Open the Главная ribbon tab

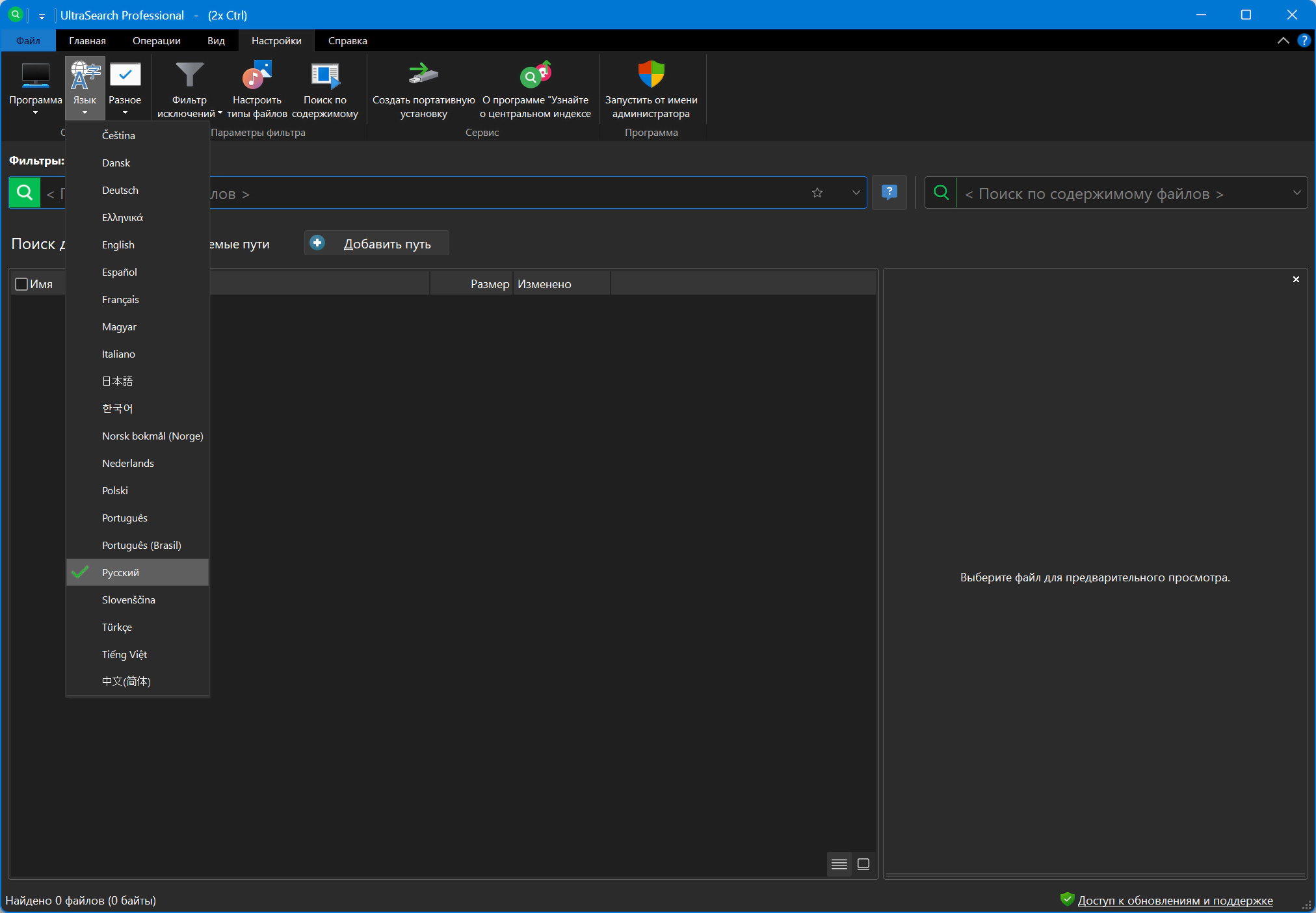pyautogui.click(x=87, y=40)
